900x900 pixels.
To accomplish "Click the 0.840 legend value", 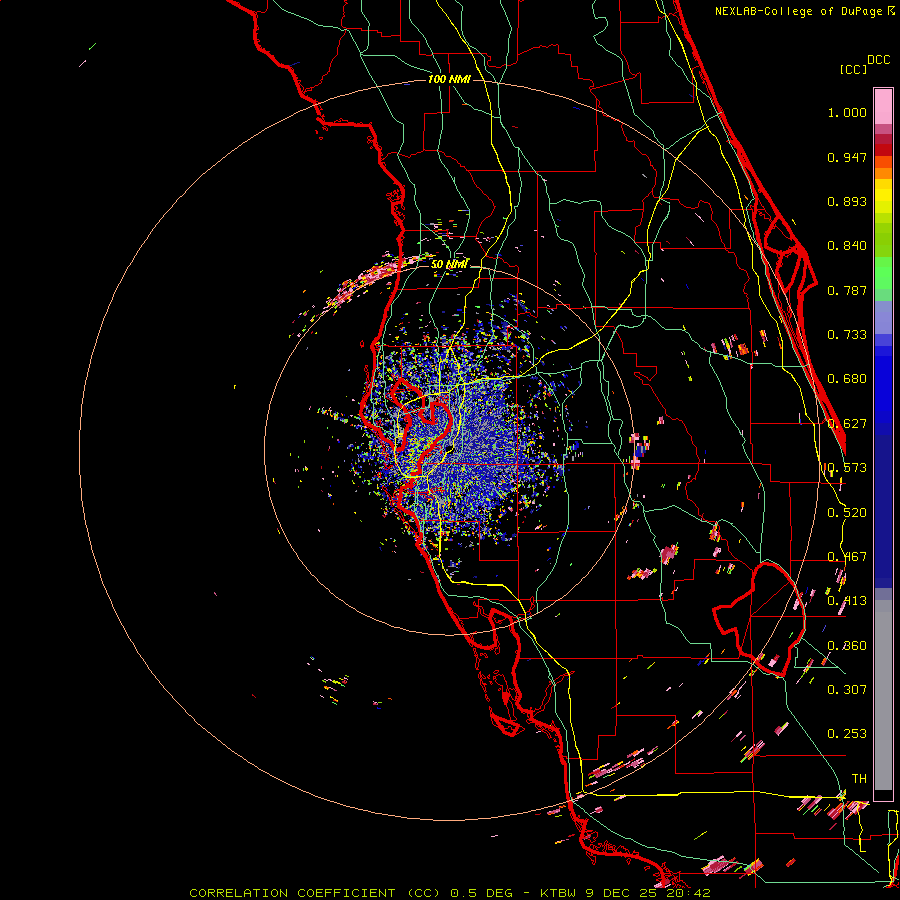I will pyautogui.click(x=847, y=246).
